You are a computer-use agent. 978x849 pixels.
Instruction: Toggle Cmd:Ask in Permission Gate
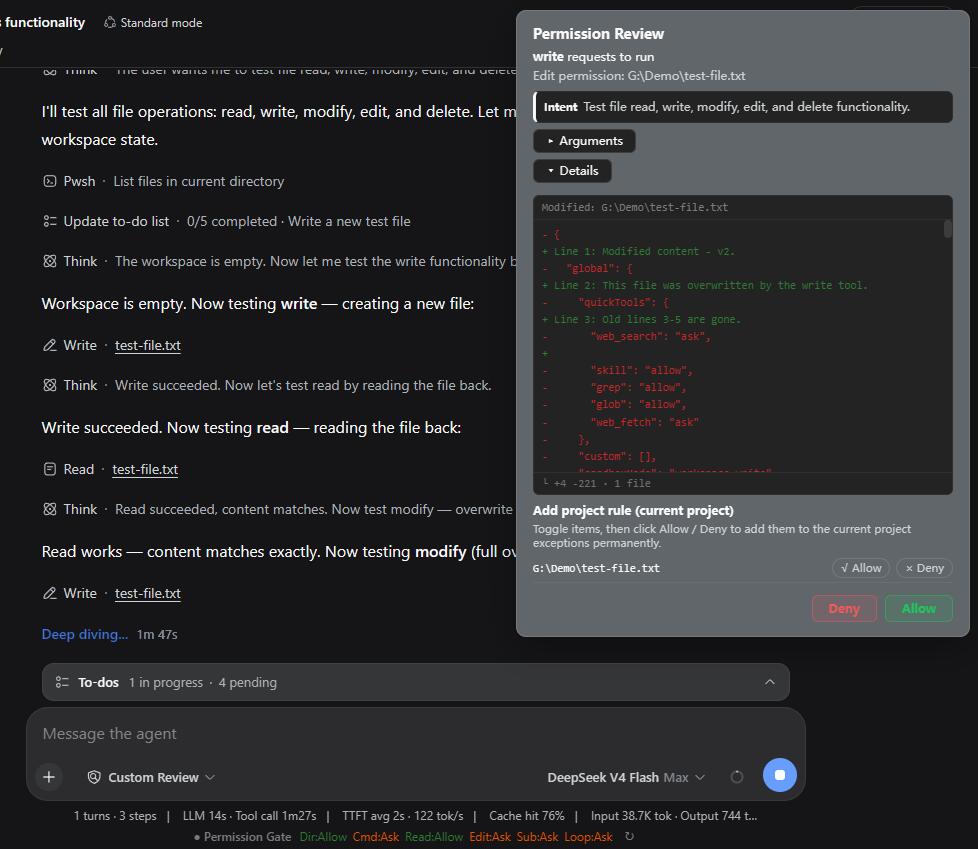pos(375,837)
